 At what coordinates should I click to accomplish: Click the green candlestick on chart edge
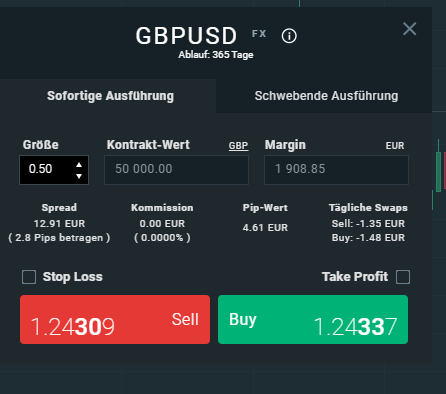point(438,172)
